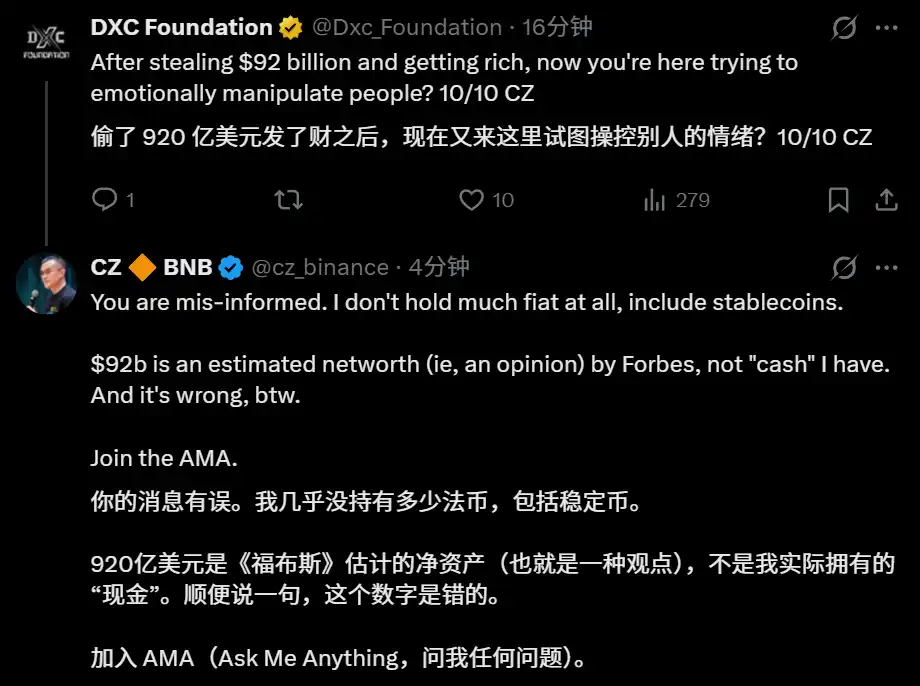Click the CZ BNB display name
Image resolution: width=920 pixels, height=686 pixels.
pyautogui.click(x=151, y=267)
